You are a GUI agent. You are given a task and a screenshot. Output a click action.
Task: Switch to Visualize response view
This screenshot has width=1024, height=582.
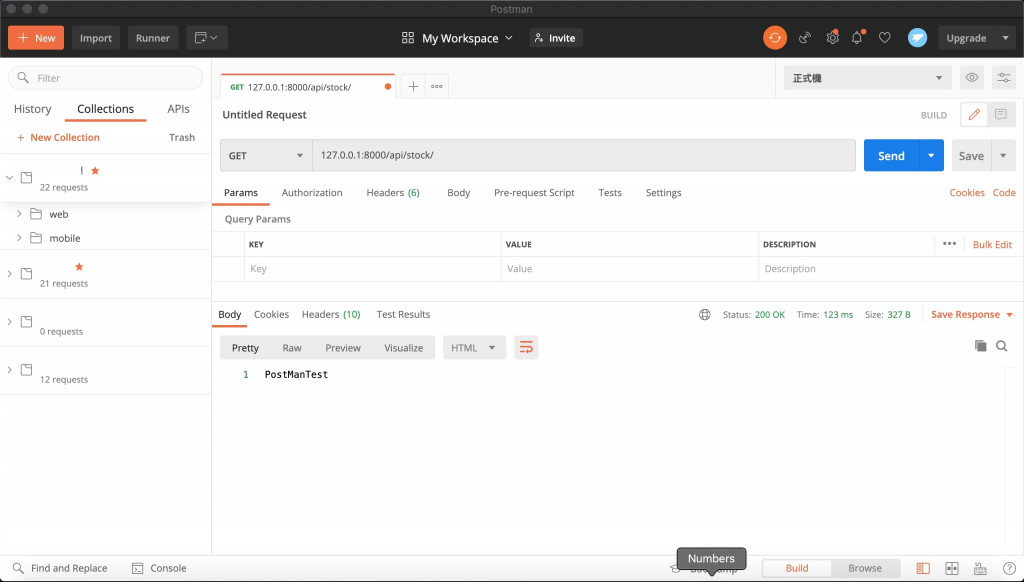[x=404, y=348]
